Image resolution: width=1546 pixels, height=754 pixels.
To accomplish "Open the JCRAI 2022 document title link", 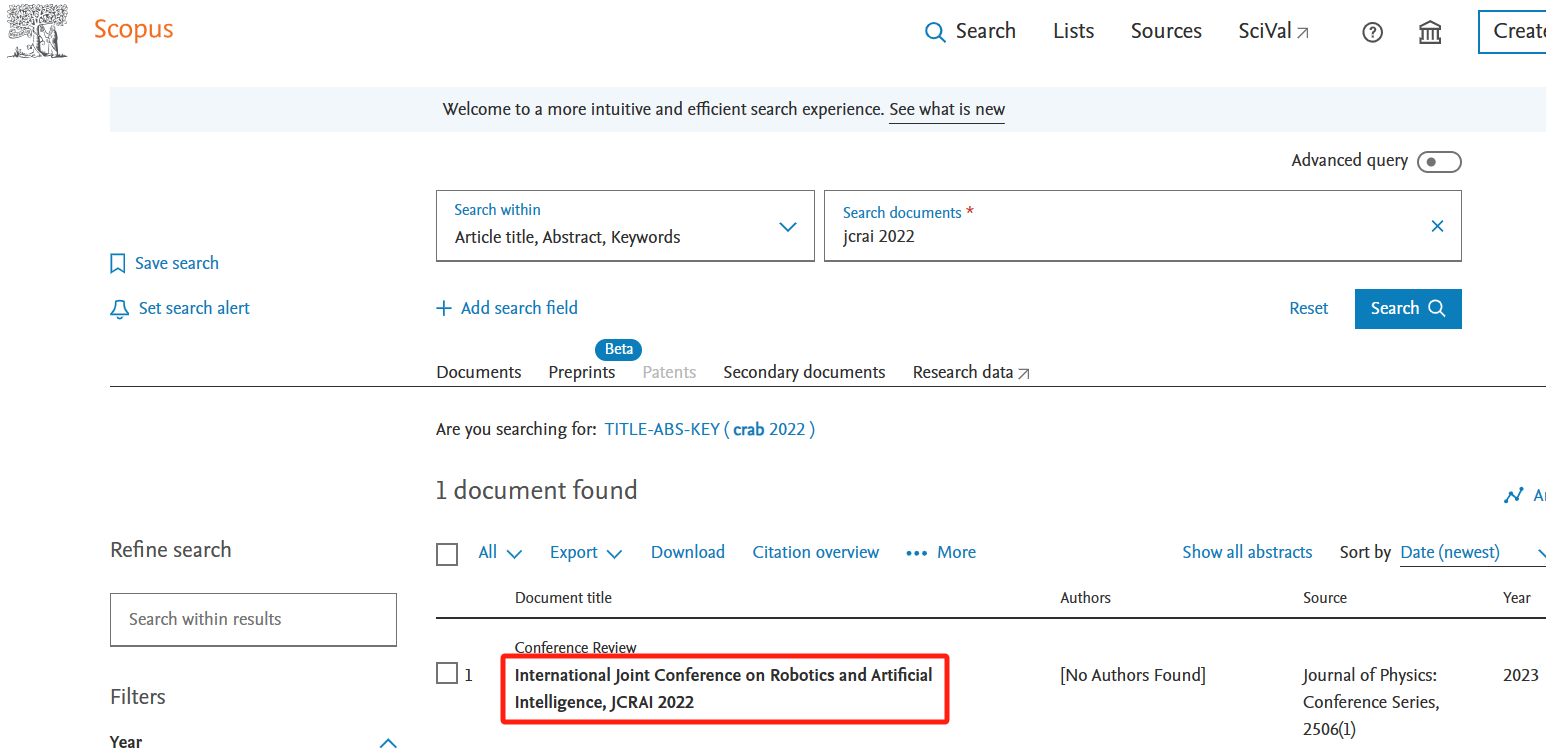I will [x=723, y=688].
